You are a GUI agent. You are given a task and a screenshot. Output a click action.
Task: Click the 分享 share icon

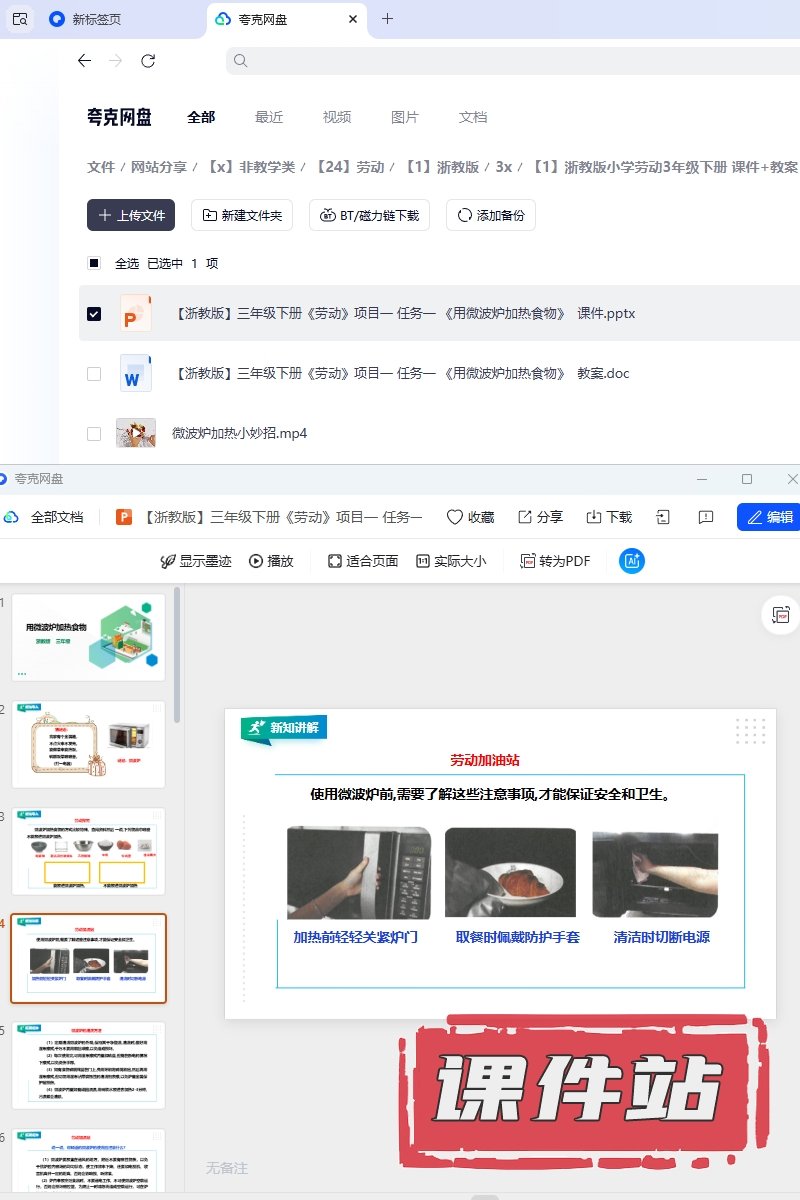525,517
